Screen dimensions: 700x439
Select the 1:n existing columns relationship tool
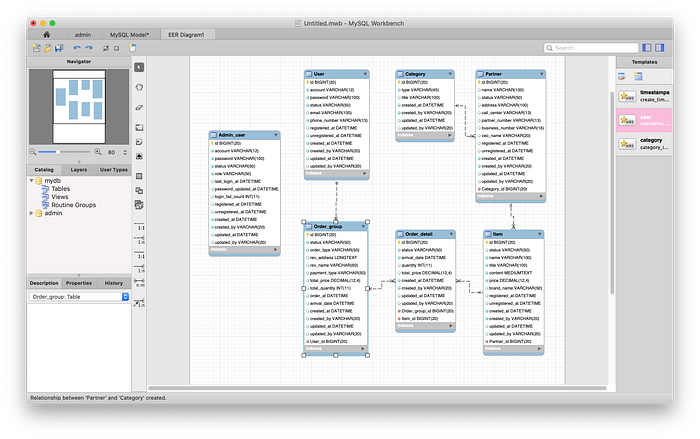pos(140,302)
